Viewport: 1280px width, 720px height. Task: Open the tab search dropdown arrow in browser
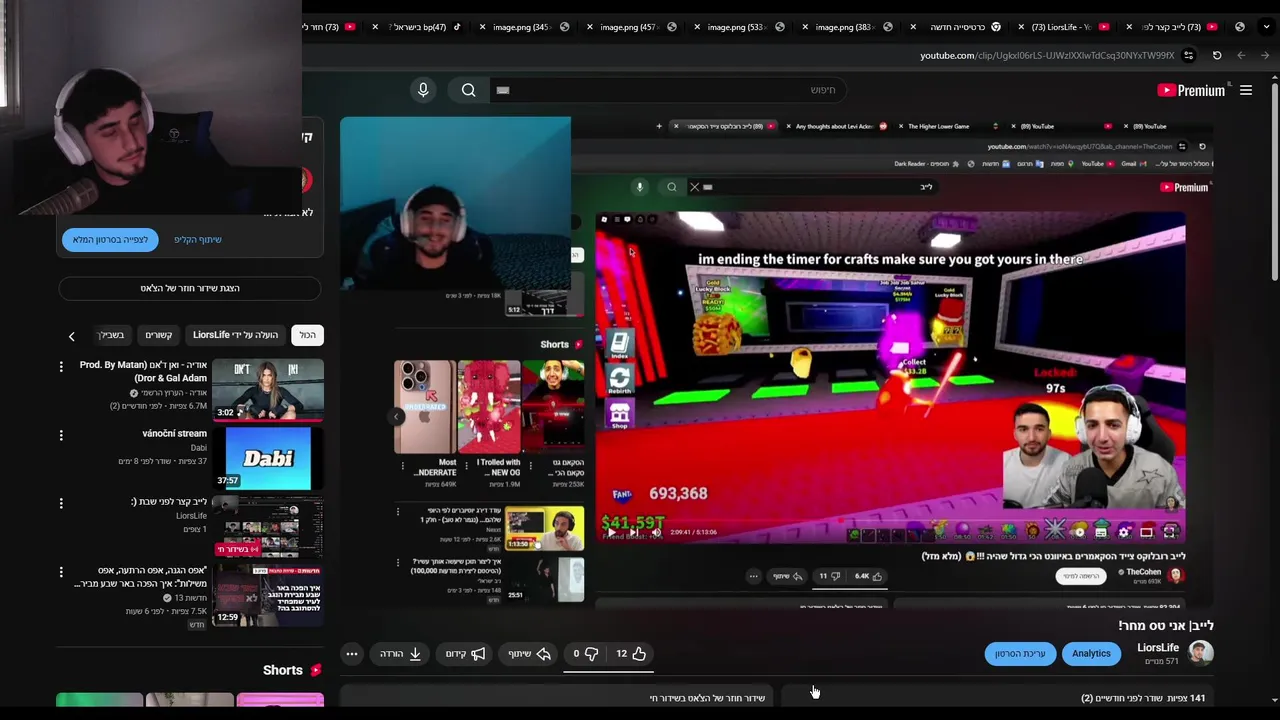click(1266, 27)
